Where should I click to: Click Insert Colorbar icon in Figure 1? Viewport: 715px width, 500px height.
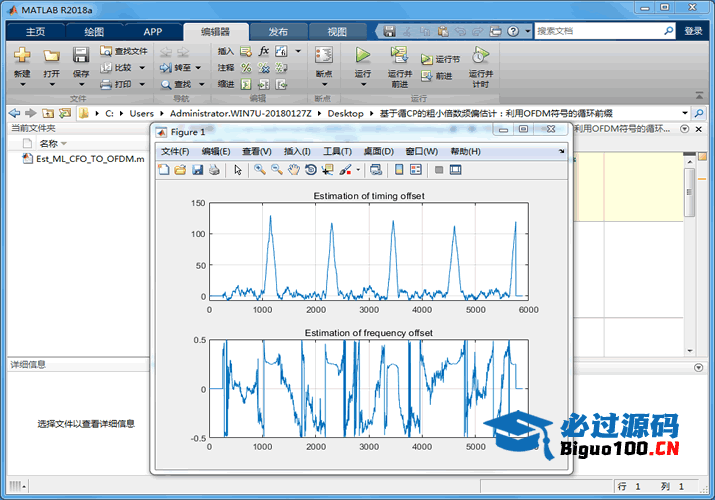[399, 170]
